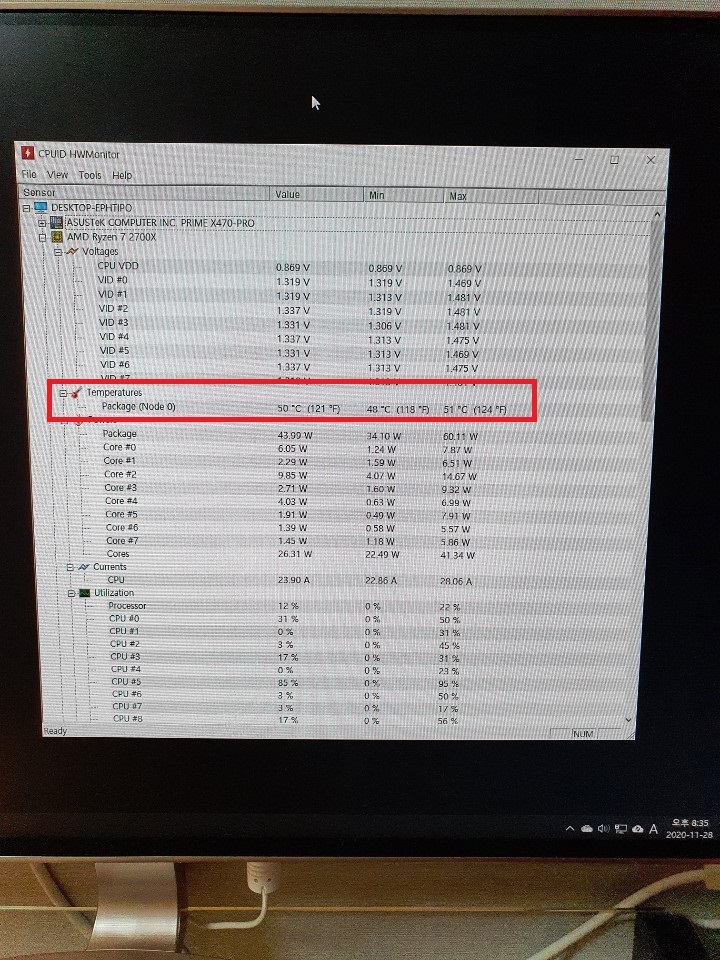Viewport: 720px width, 960px height.
Task: Expand the ASUSTeK COMPUTER INC. node
Action: [42, 223]
